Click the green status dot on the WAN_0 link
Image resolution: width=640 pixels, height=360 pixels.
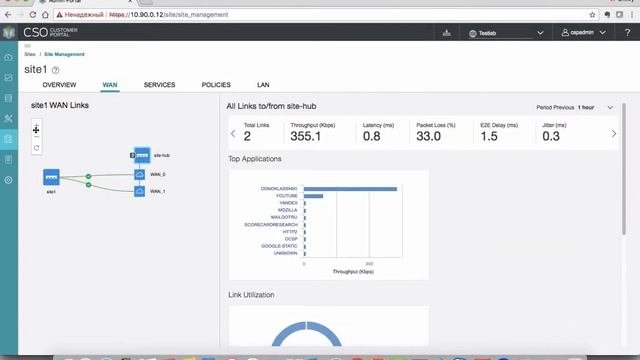click(88, 176)
